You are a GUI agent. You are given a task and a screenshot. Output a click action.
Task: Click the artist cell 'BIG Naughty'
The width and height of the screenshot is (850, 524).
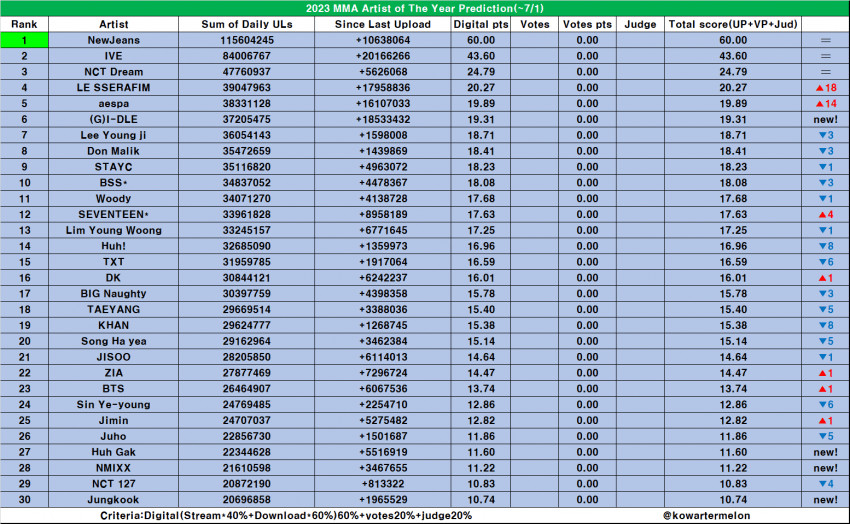pyautogui.click(x=113, y=293)
